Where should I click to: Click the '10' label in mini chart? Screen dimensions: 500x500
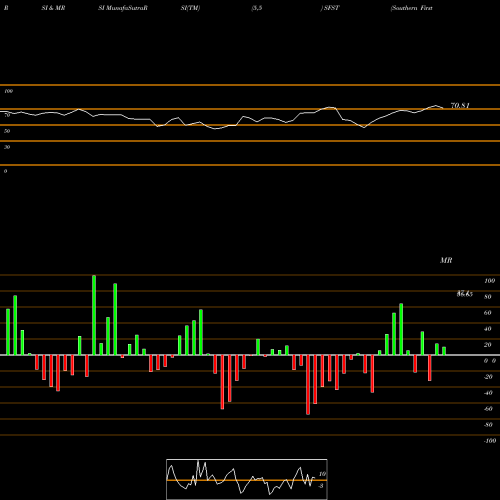pyautogui.click(x=322, y=474)
